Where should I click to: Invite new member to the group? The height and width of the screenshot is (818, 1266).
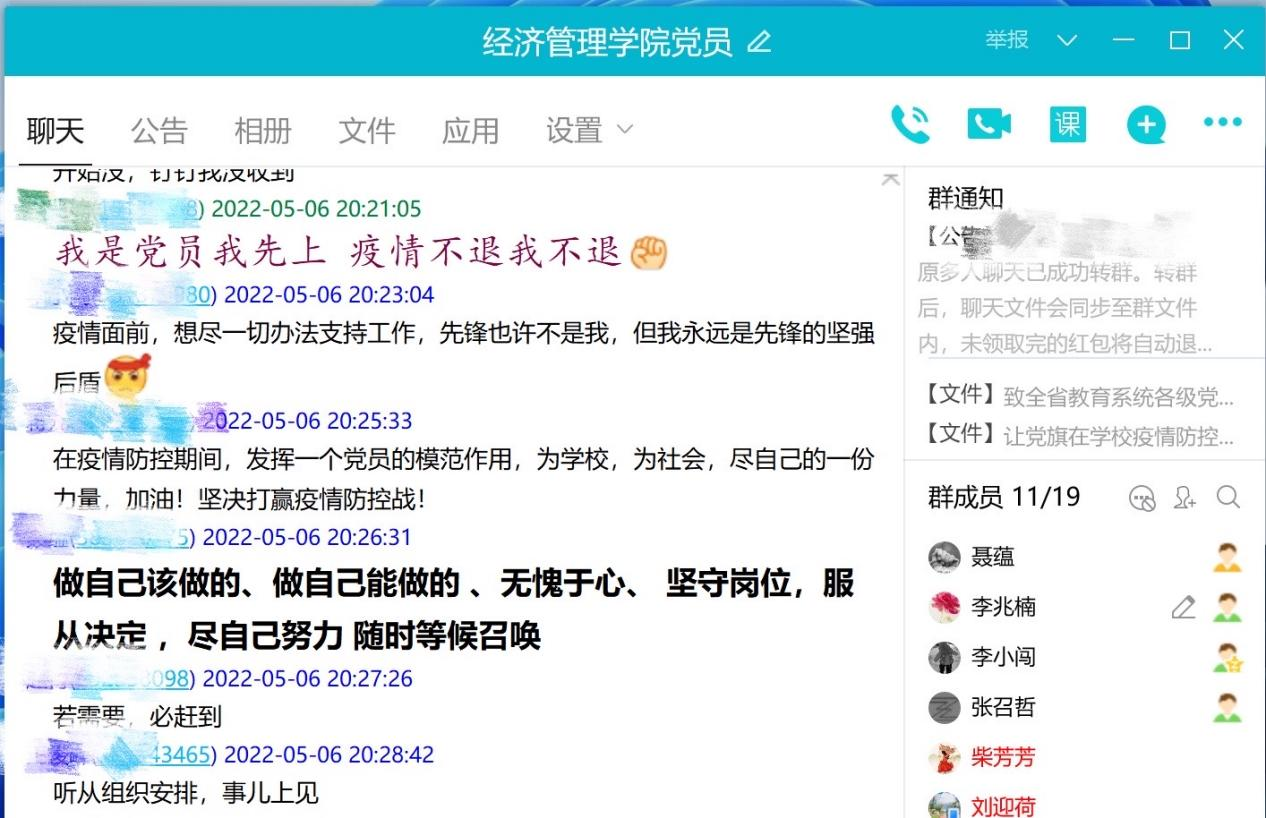tap(1185, 497)
